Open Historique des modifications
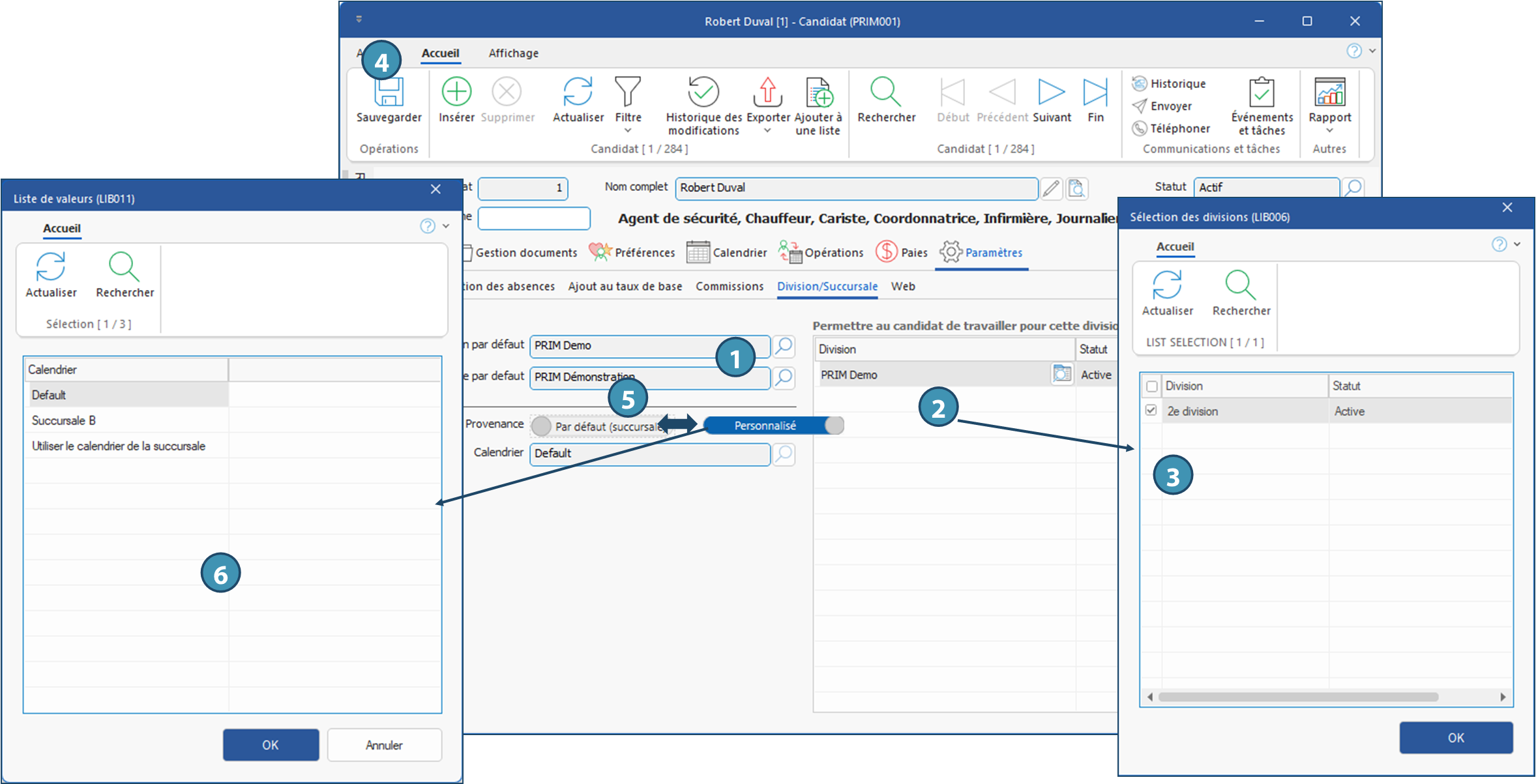This screenshot has width=1536, height=784. (703, 98)
